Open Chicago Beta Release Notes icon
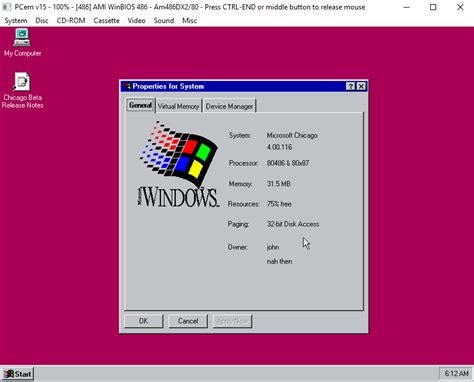The height and width of the screenshot is (382, 474). 22,91
